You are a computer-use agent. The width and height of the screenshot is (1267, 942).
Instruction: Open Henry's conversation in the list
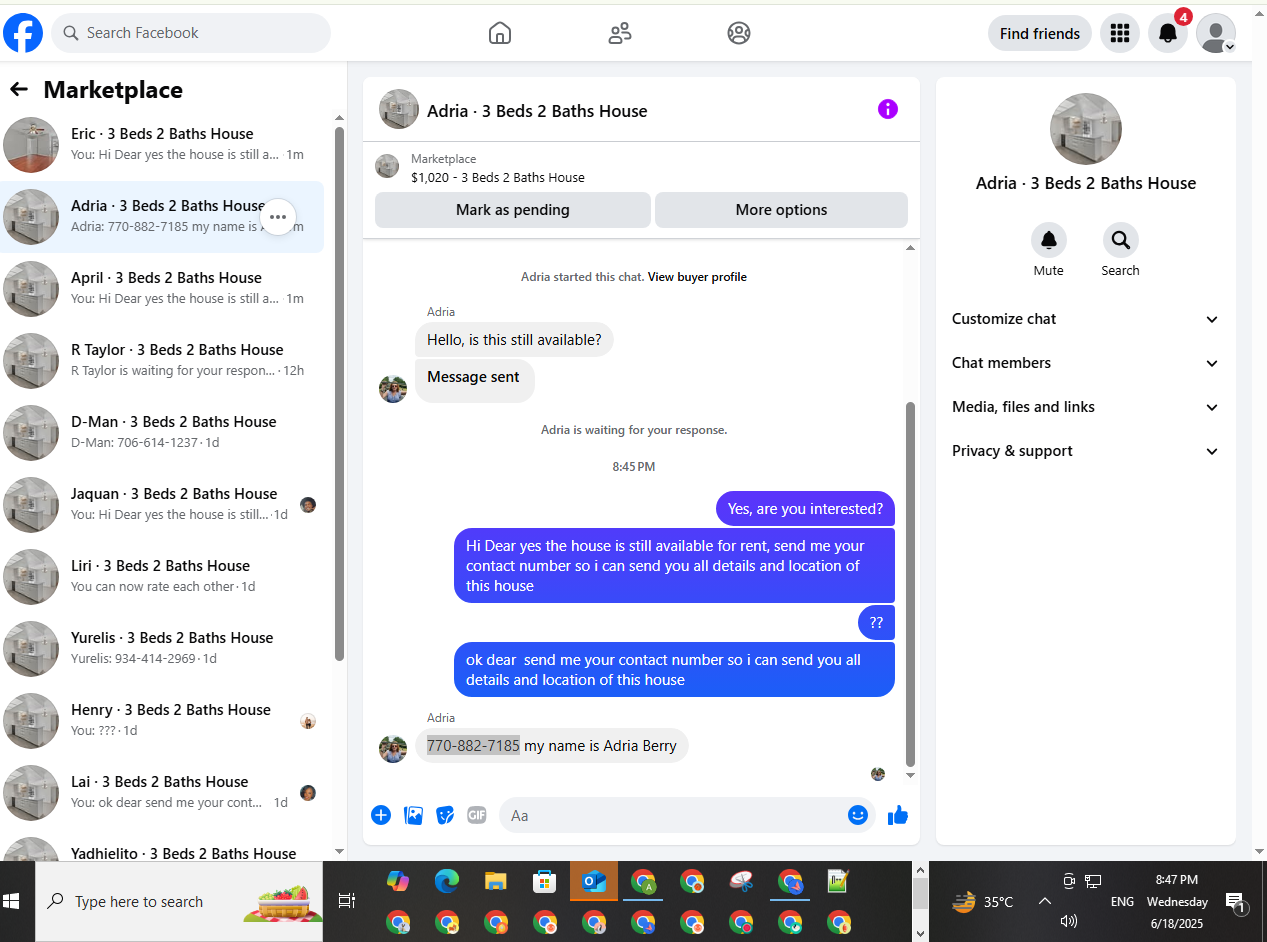163,721
